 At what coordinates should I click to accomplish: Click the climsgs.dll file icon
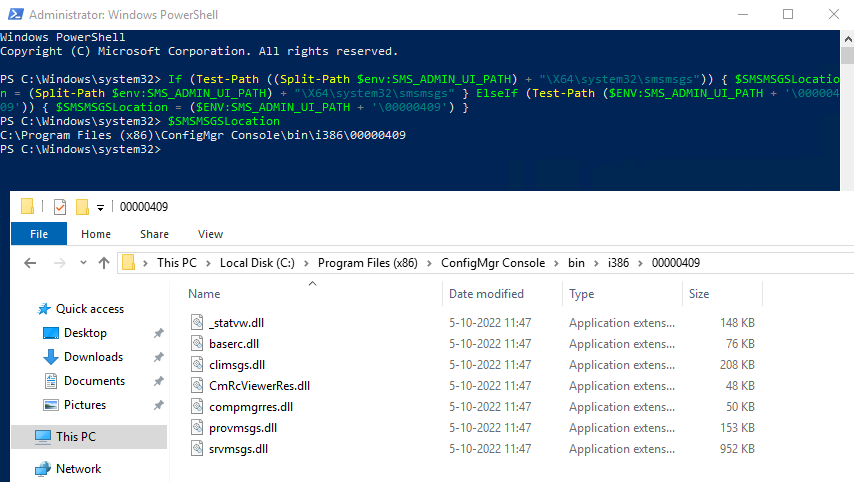197,364
